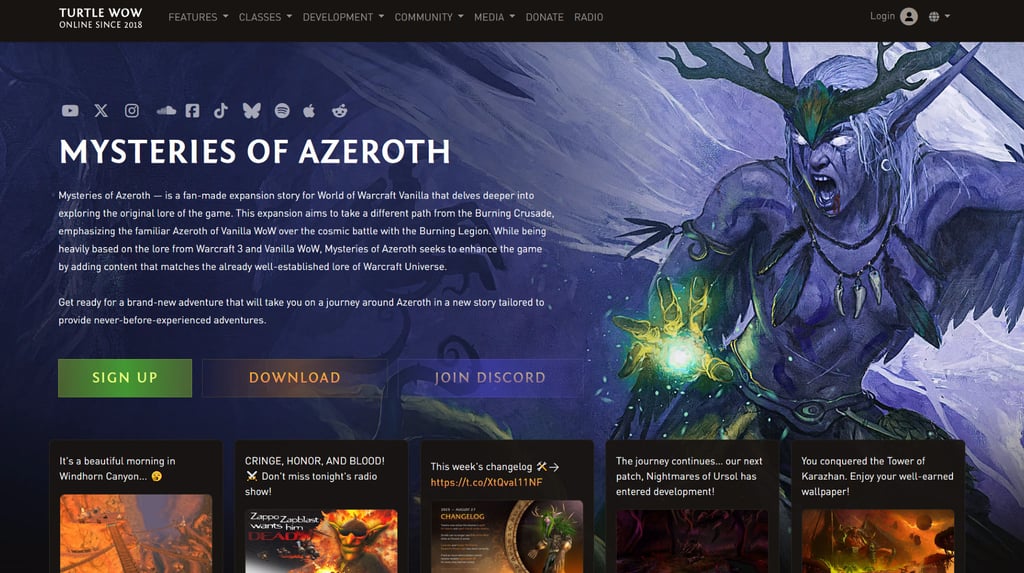
Task: Expand the Features dropdown menu
Action: [198, 17]
